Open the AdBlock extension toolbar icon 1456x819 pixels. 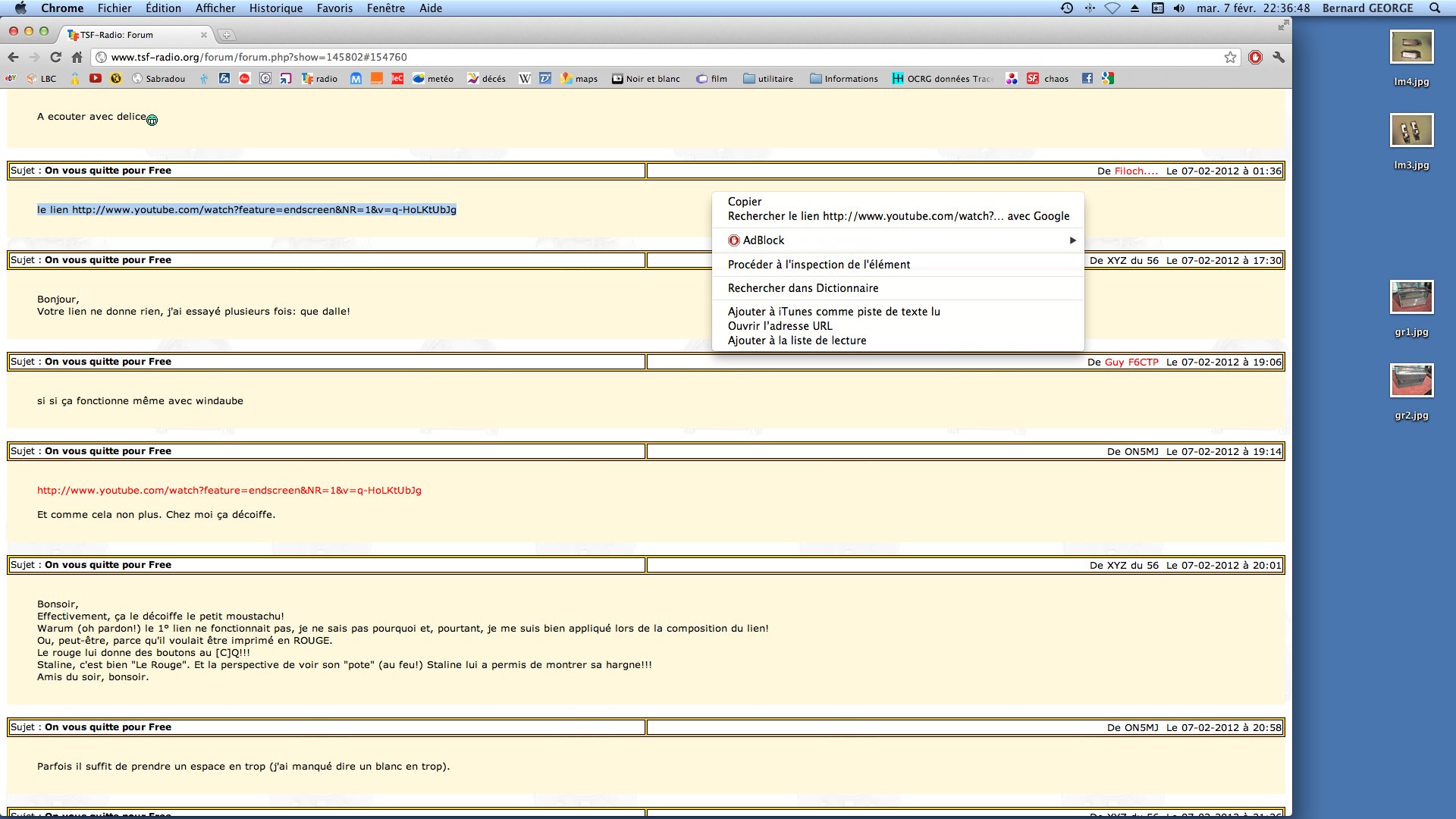(x=1255, y=57)
